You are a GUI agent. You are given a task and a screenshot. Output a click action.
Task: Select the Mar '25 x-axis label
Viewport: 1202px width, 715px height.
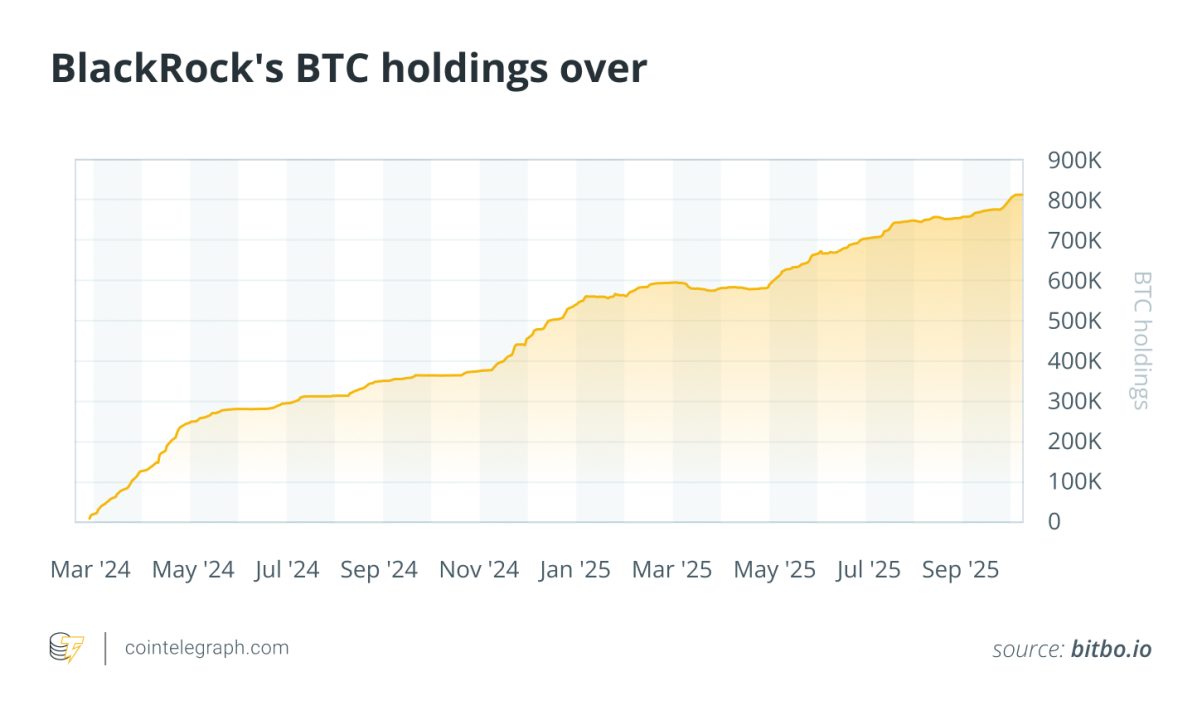pos(672,570)
